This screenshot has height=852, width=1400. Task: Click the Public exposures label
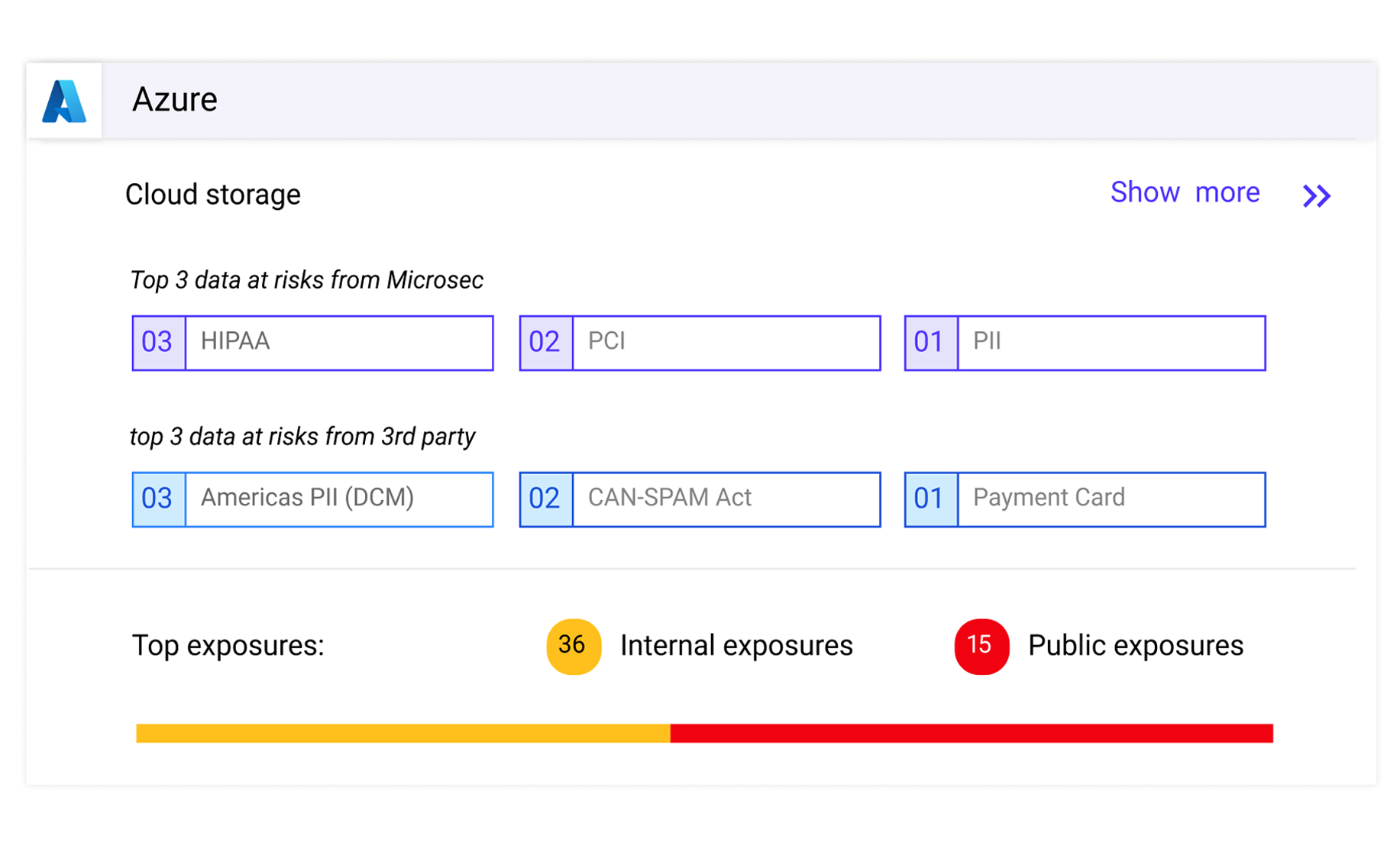pyautogui.click(x=1136, y=646)
